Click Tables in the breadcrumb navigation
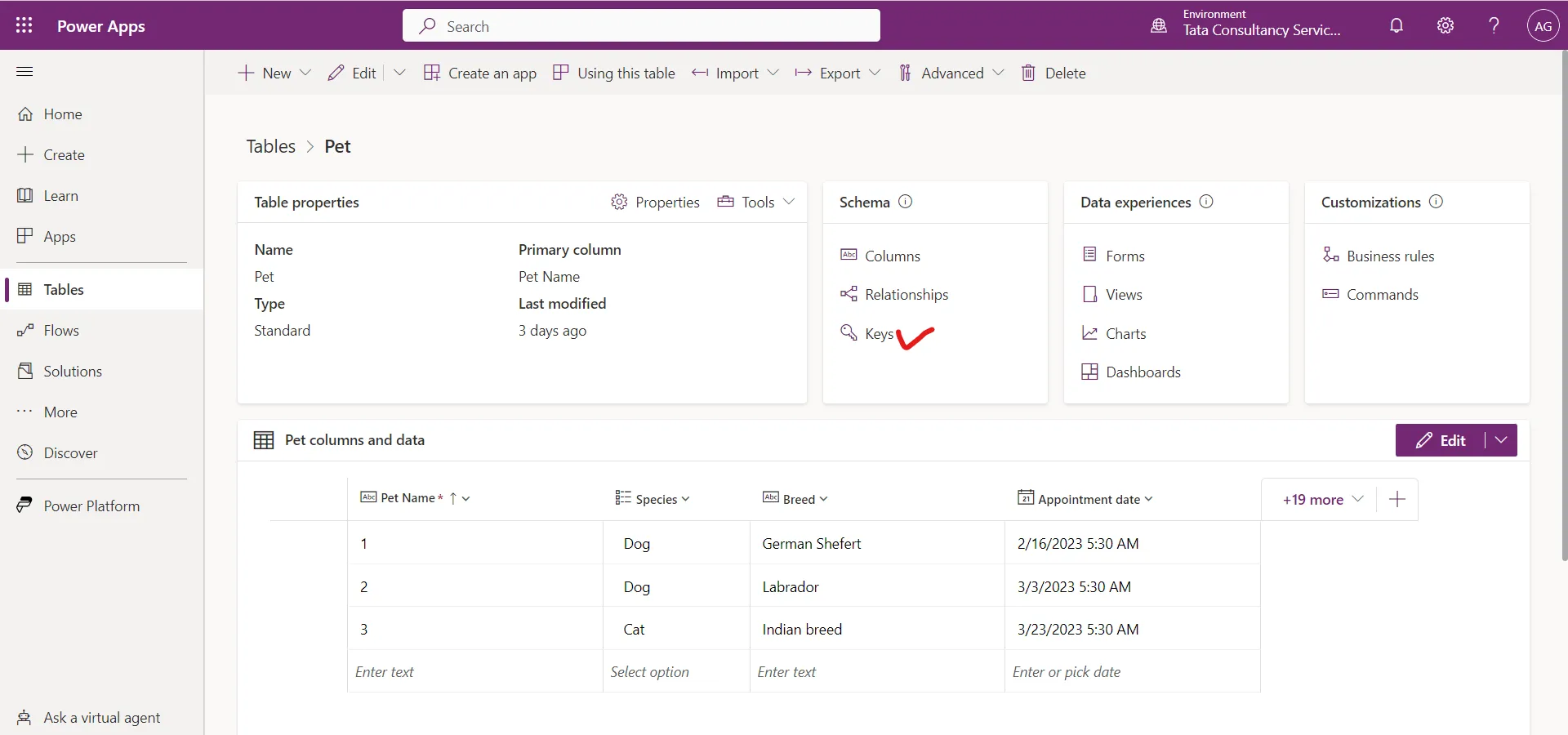The width and height of the screenshot is (1568, 735). pos(270,145)
